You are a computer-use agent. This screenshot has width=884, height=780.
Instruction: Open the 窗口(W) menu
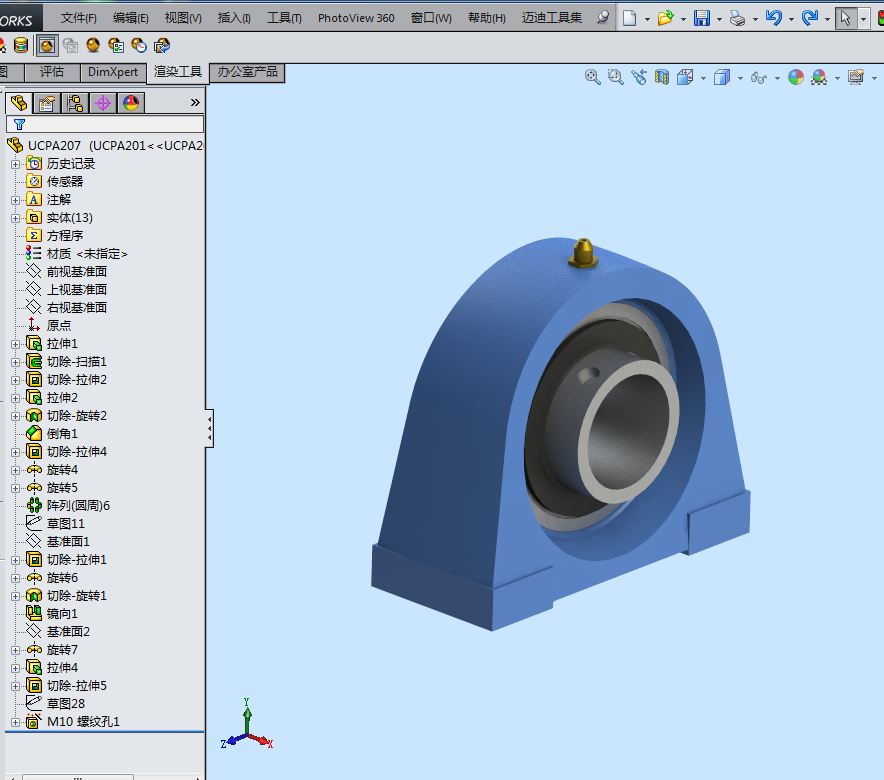point(431,18)
